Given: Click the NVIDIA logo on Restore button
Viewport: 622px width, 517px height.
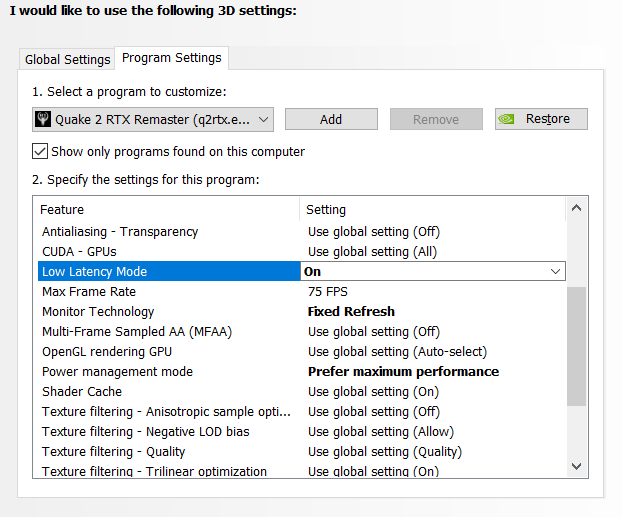Looking at the screenshot, I should [508, 119].
